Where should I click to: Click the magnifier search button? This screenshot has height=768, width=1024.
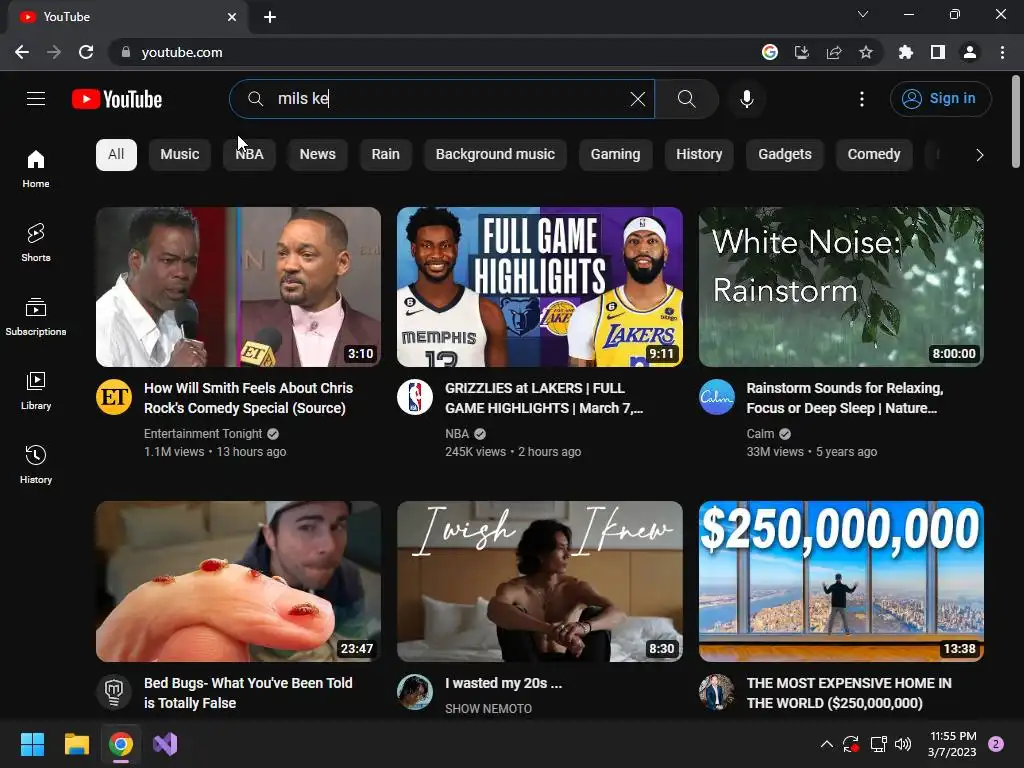pyautogui.click(x=686, y=99)
